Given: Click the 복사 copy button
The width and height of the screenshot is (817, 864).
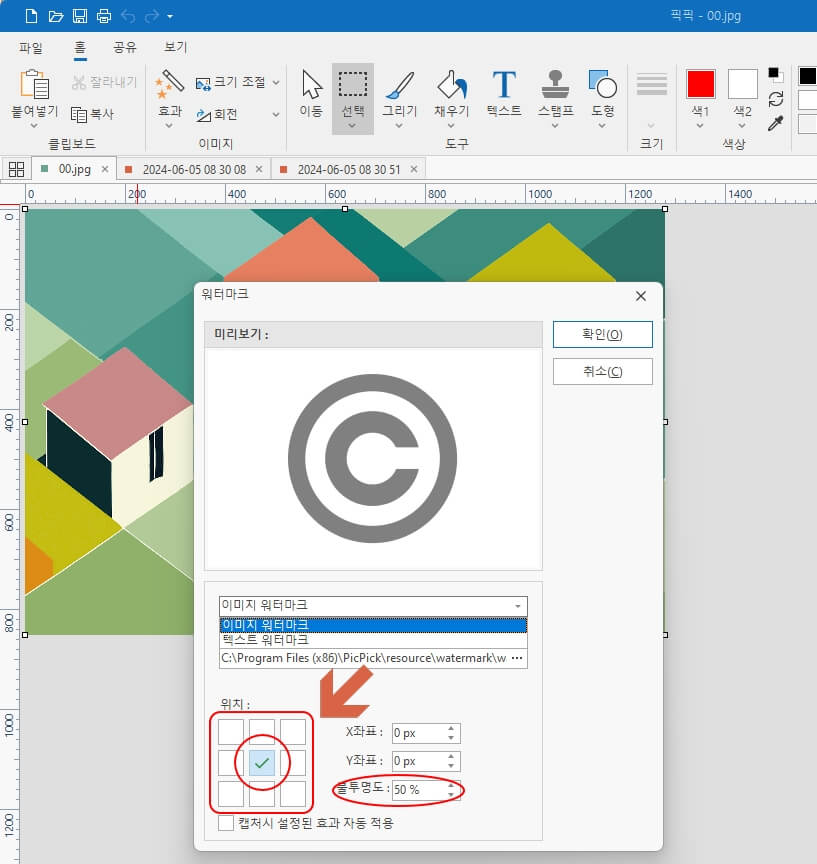Looking at the screenshot, I should [93, 114].
